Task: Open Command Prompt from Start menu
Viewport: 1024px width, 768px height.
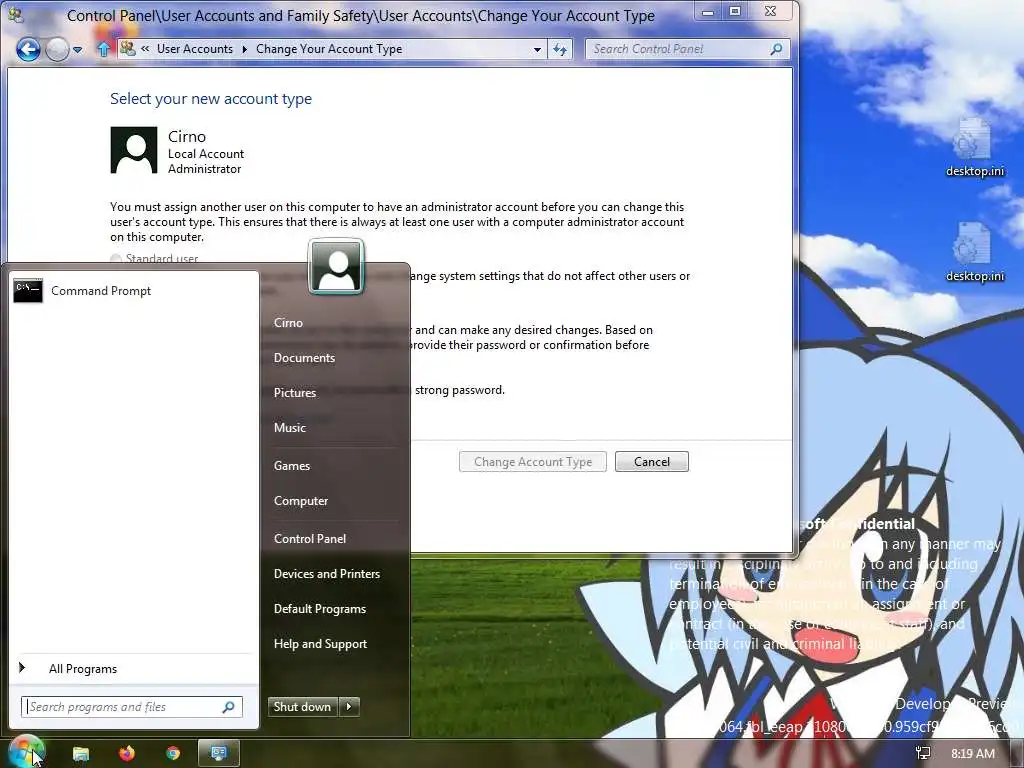Action: pyautogui.click(x=134, y=291)
